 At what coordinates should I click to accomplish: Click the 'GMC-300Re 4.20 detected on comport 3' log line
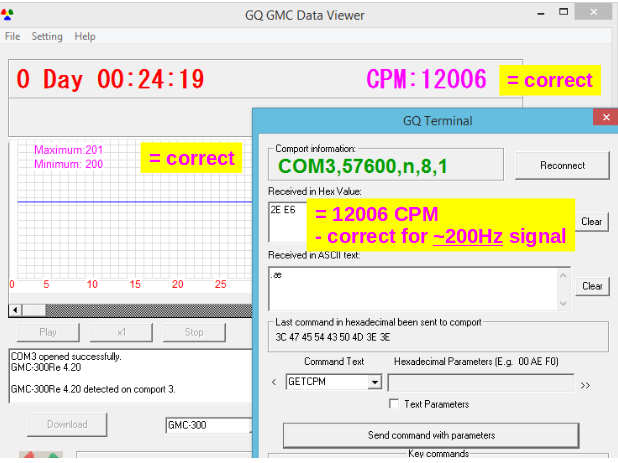coord(93,389)
